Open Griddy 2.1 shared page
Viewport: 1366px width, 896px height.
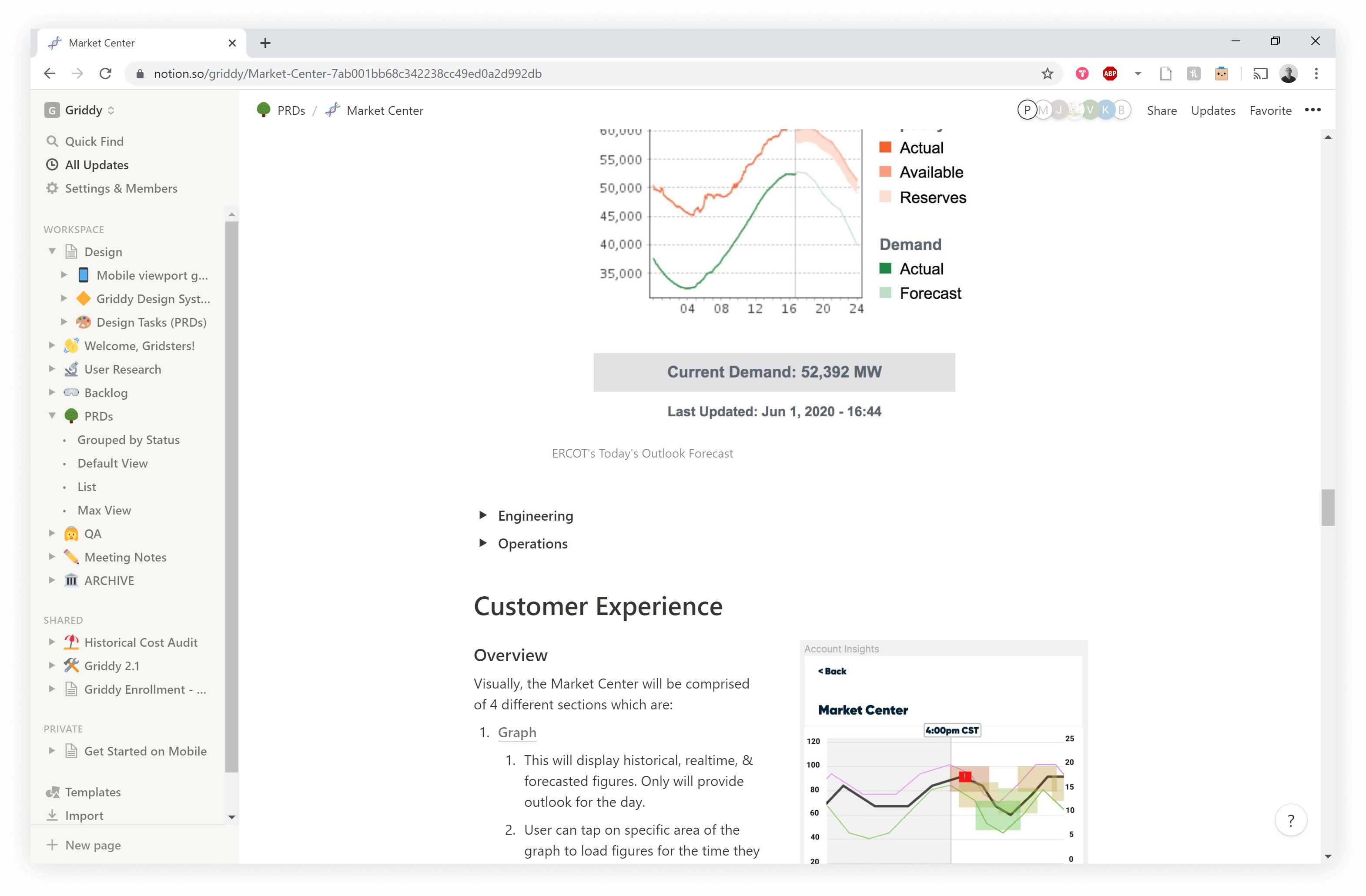tap(112, 666)
